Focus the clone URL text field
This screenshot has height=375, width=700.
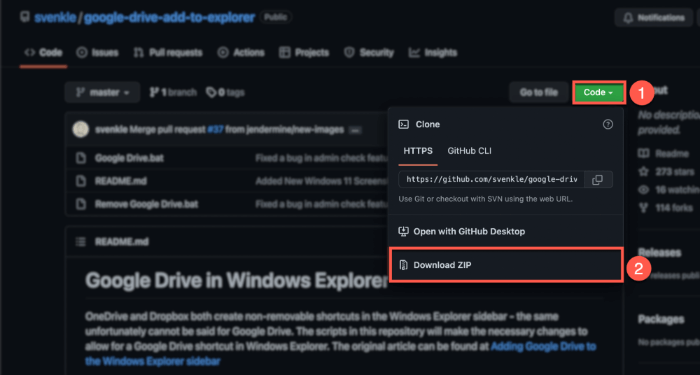pos(492,180)
